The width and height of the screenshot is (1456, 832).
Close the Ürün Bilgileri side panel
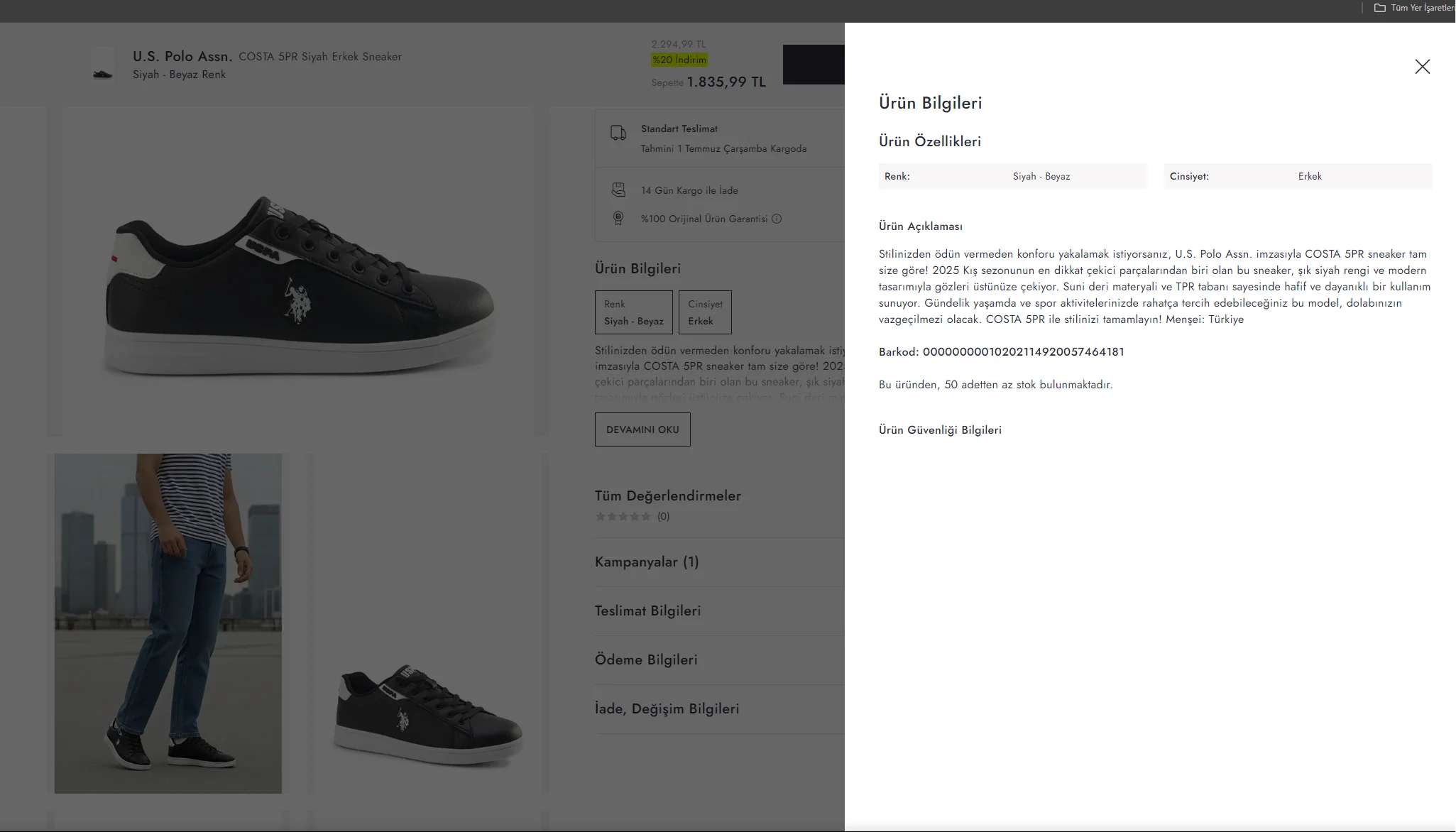tap(1422, 67)
